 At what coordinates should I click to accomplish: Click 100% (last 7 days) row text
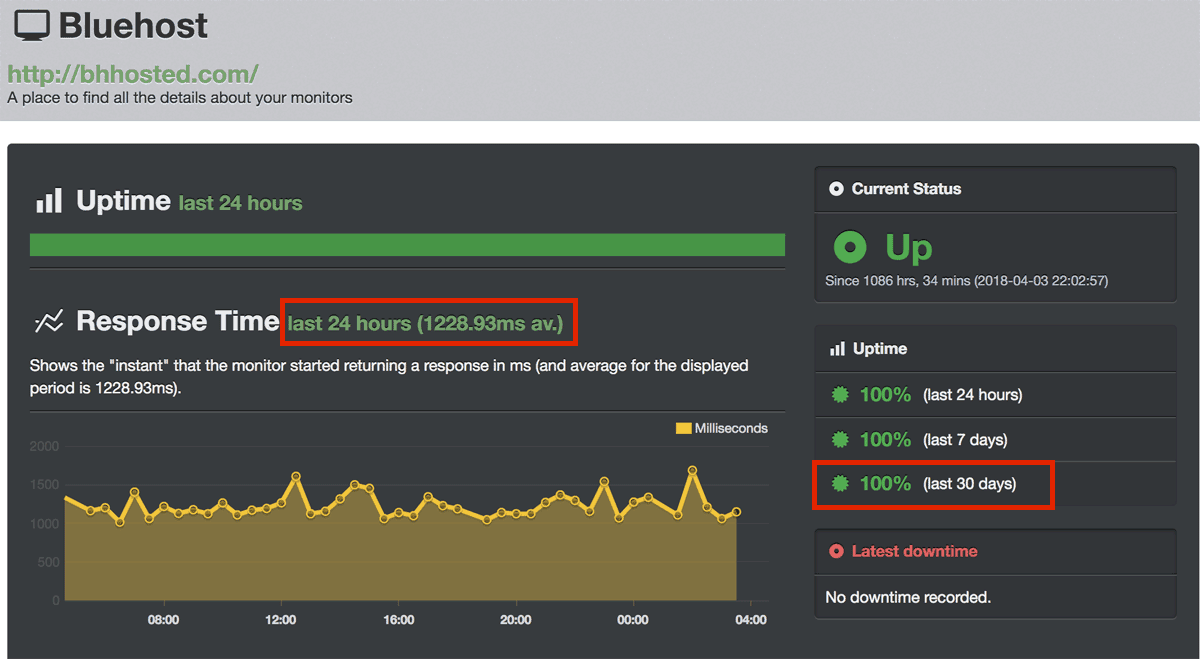[933, 440]
